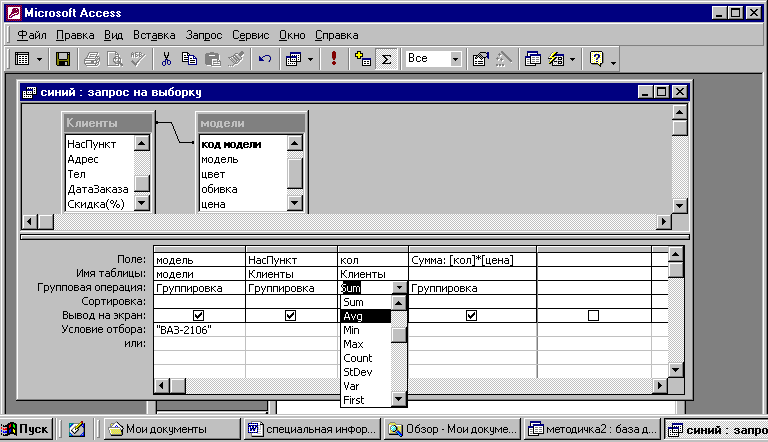
Task: Click the View (datasheet) toolbar icon
Action: 22,59
